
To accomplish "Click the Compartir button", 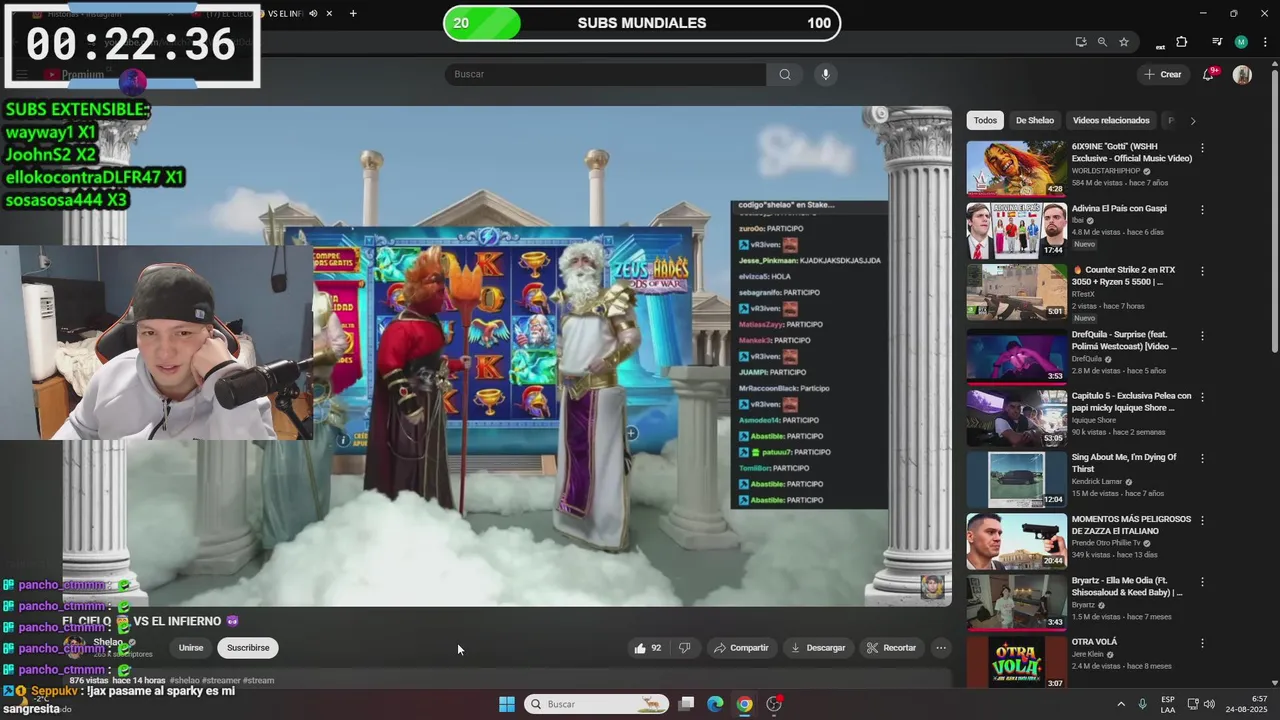I will coord(740,648).
